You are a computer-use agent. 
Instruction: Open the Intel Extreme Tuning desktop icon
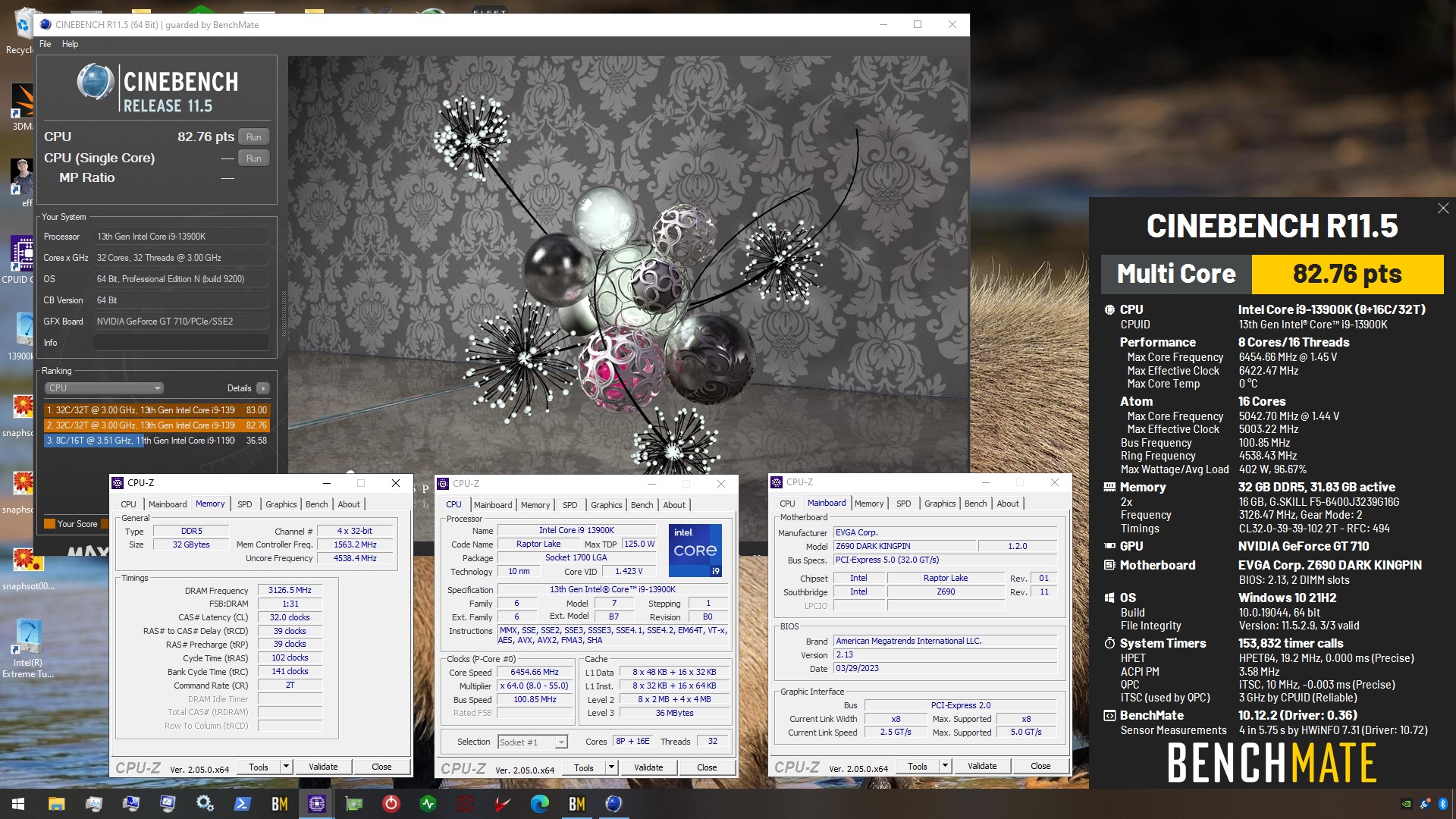pos(28,648)
